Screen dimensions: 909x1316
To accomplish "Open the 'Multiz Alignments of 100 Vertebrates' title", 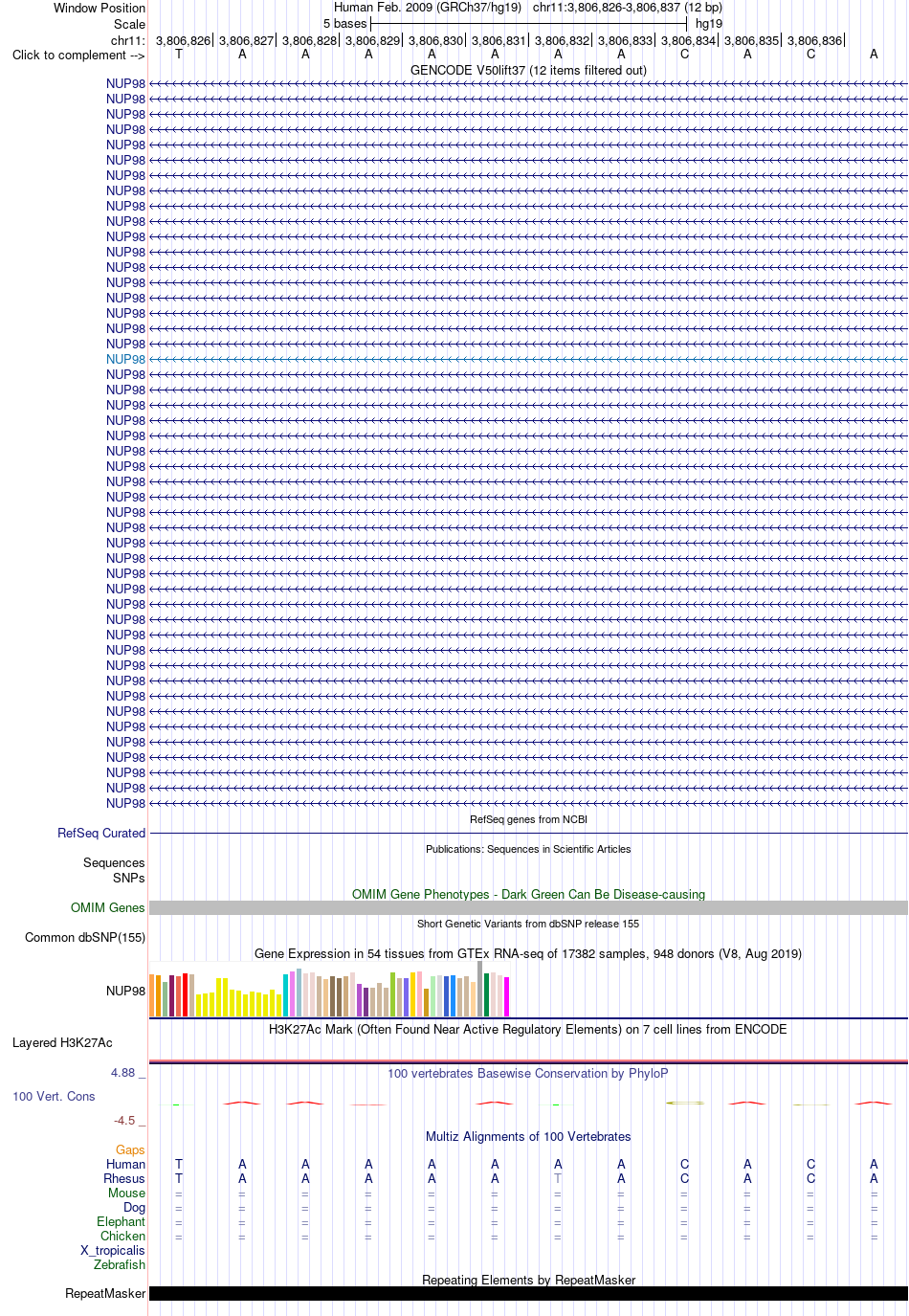I will pyautogui.click(x=528, y=1137).
